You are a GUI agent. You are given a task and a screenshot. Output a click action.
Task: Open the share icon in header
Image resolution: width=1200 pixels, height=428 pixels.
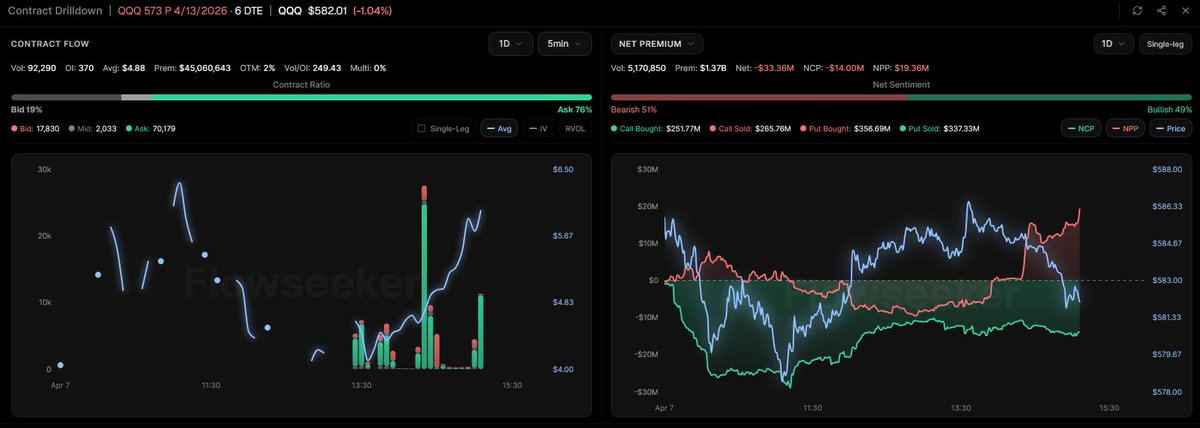pyautogui.click(x=1160, y=10)
